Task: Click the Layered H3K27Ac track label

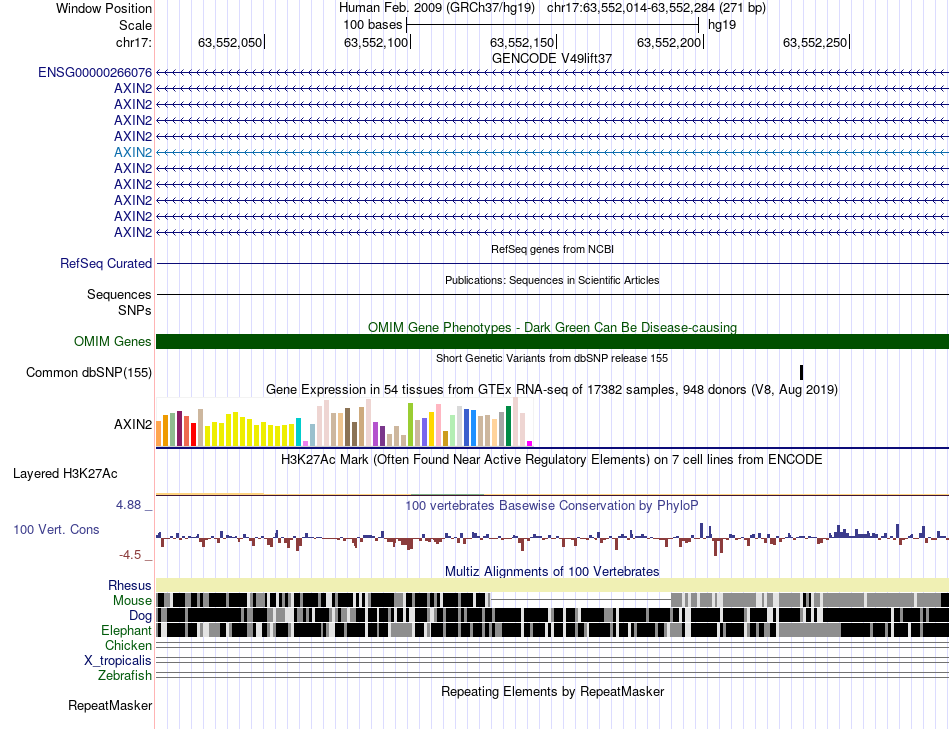Action: pos(65,473)
